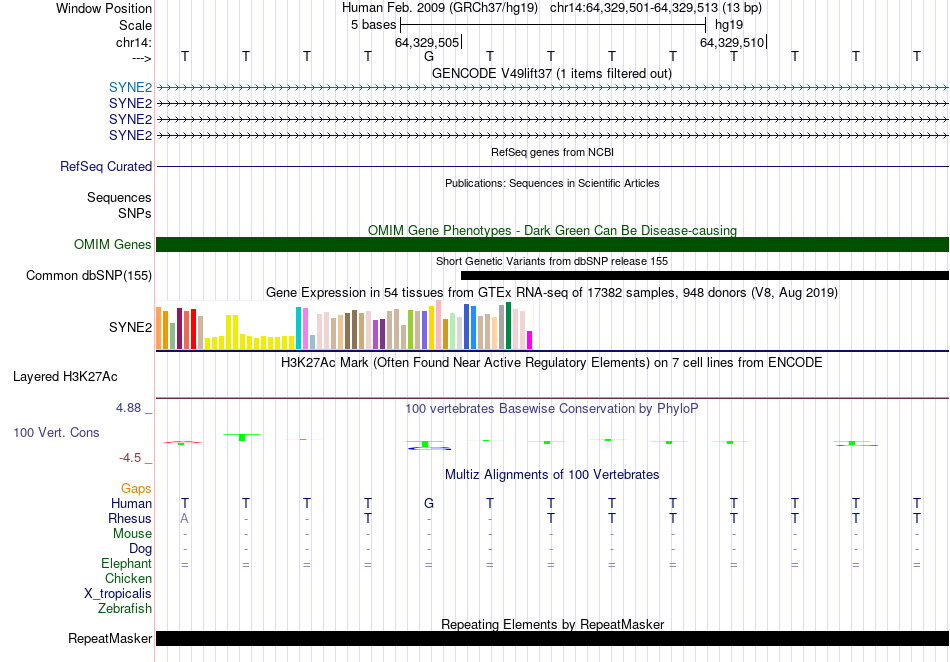
Task: Click the X_tropicalis species label
Action: click(118, 594)
